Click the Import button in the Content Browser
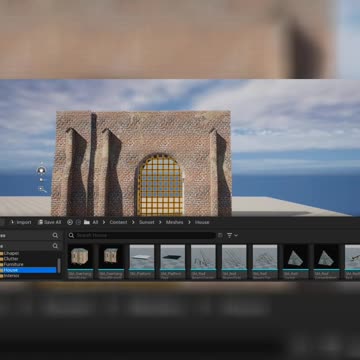360x360 pixels. click(x=20, y=222)
